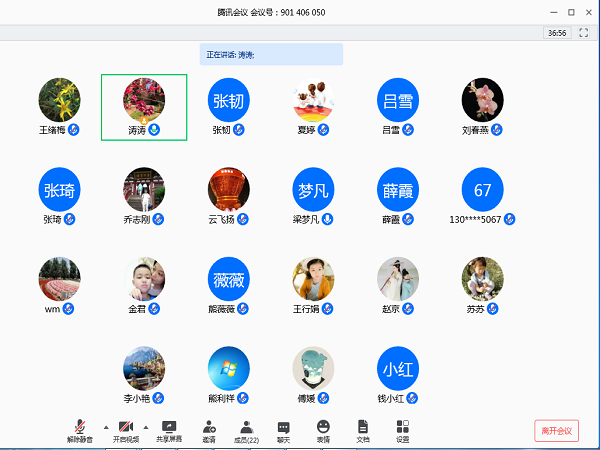Image resolution: width=600 pixels, height=450 pixels.
Task: Open the settings grid icon
Action: [x=403, y=431]
